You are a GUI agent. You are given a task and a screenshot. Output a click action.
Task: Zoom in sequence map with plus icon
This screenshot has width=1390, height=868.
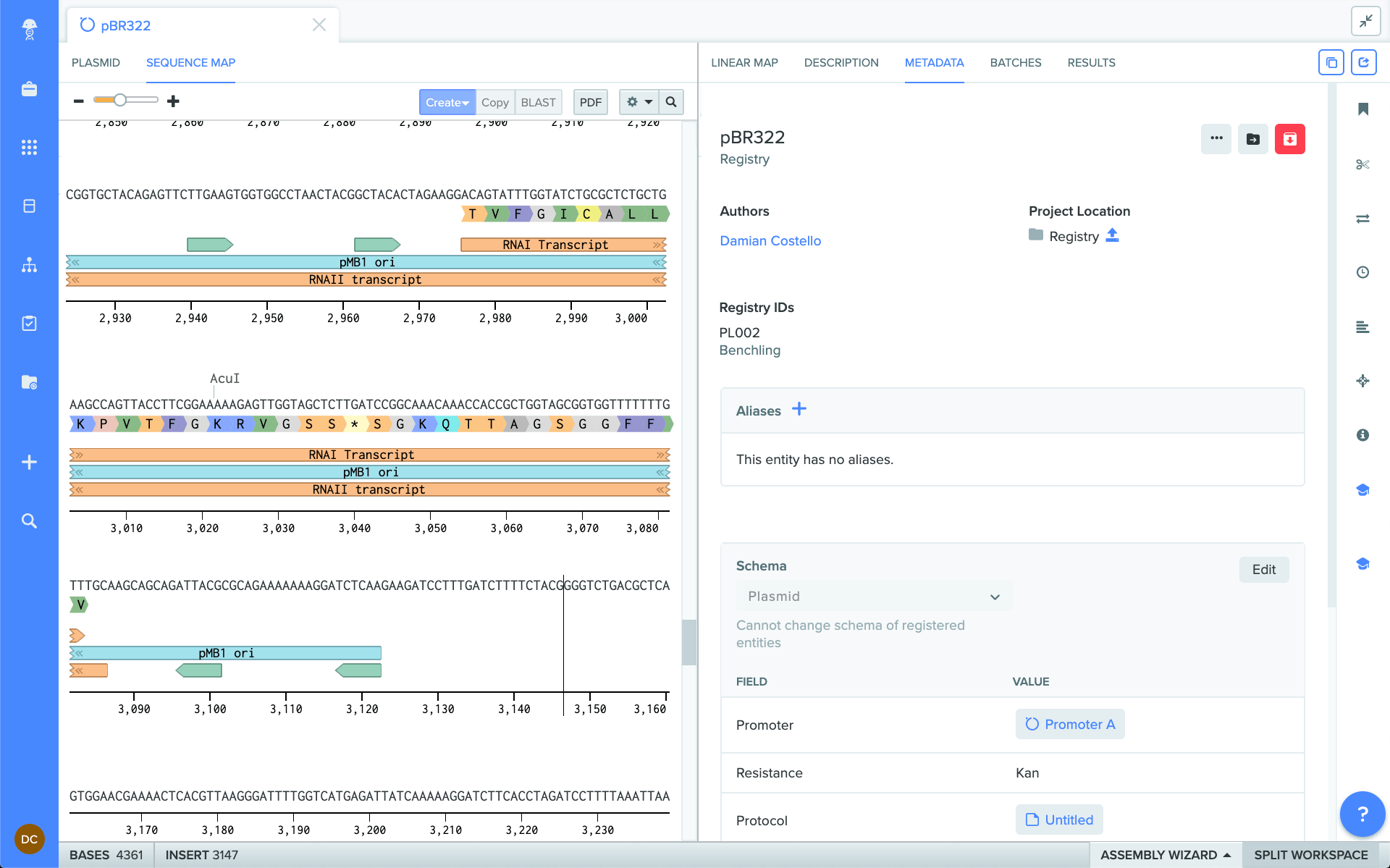173,101
